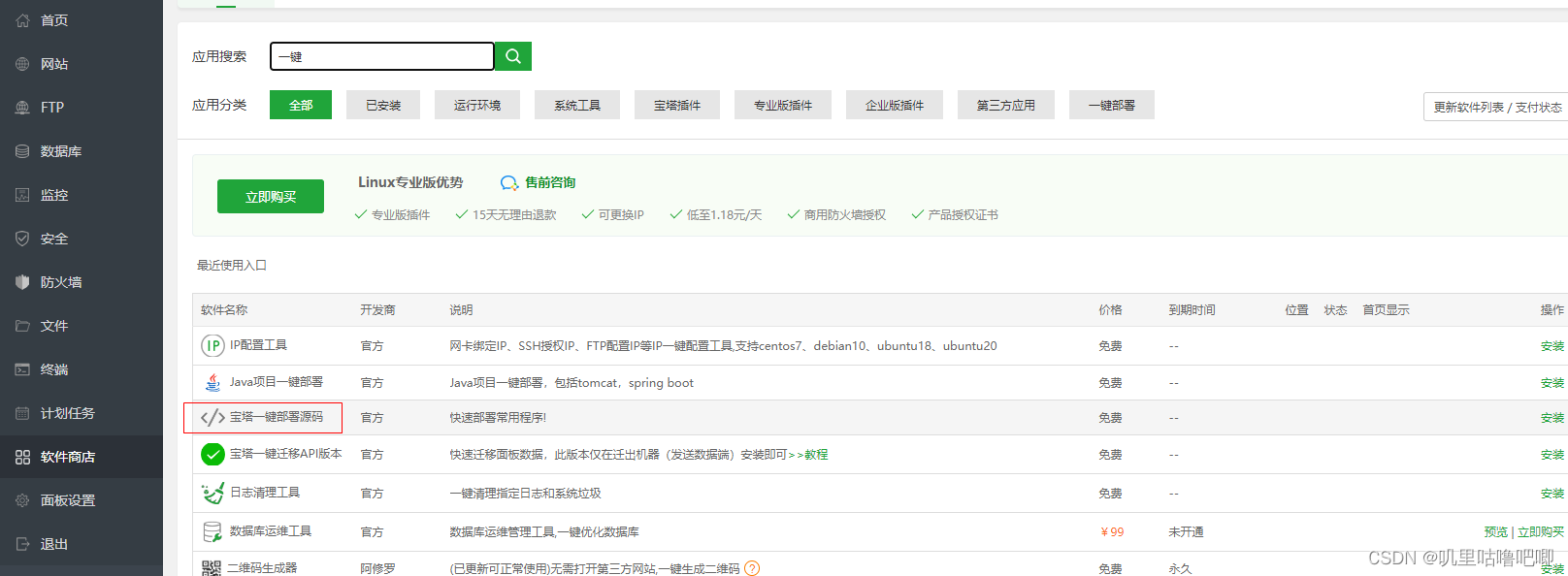Click the gear icon for 面板设置

coord(22,500)
